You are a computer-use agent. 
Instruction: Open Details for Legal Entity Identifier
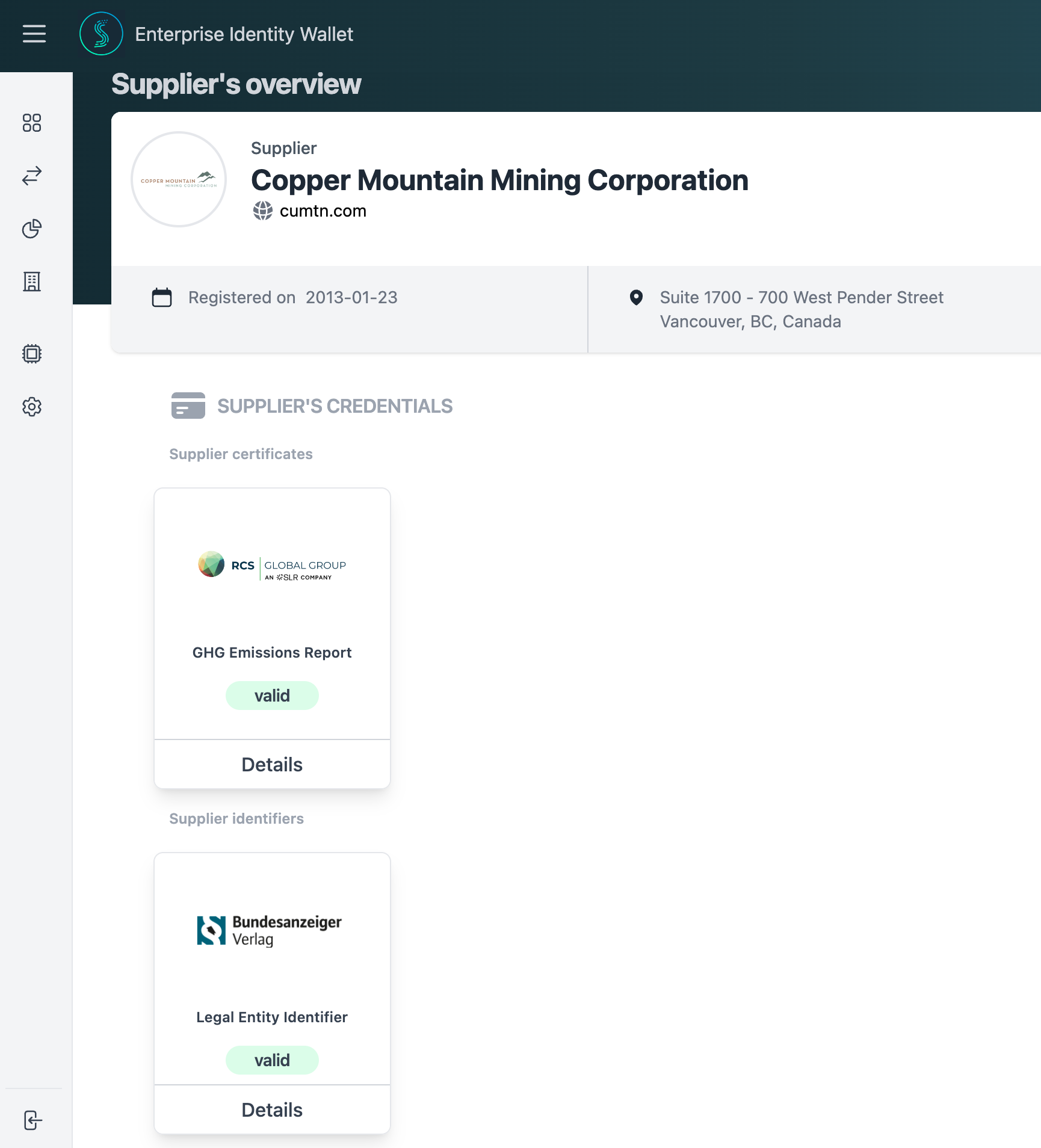272,1109
